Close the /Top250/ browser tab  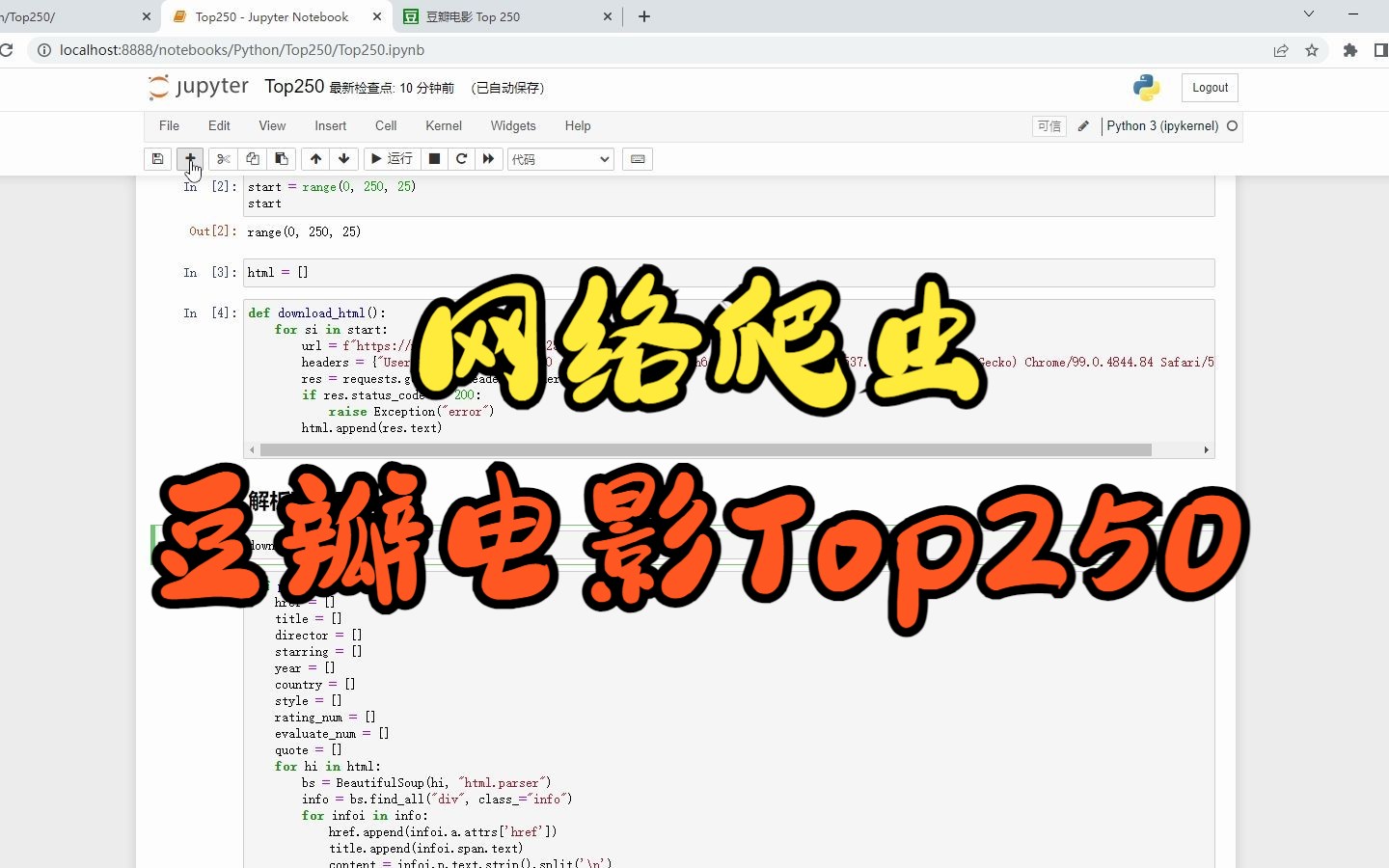(147, 16)
